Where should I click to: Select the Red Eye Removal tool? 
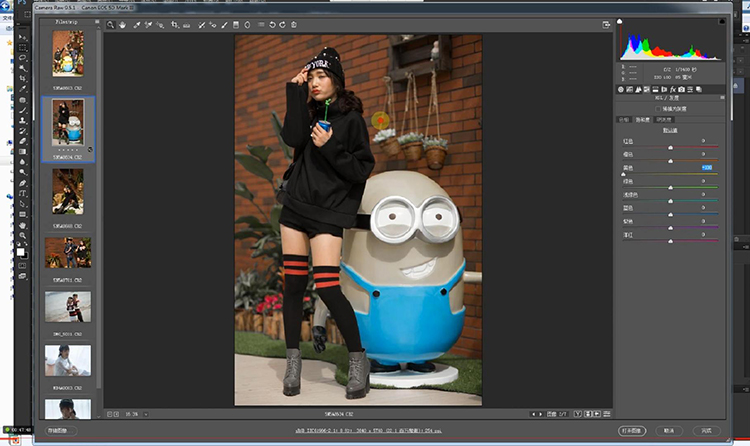click(213, 25)
